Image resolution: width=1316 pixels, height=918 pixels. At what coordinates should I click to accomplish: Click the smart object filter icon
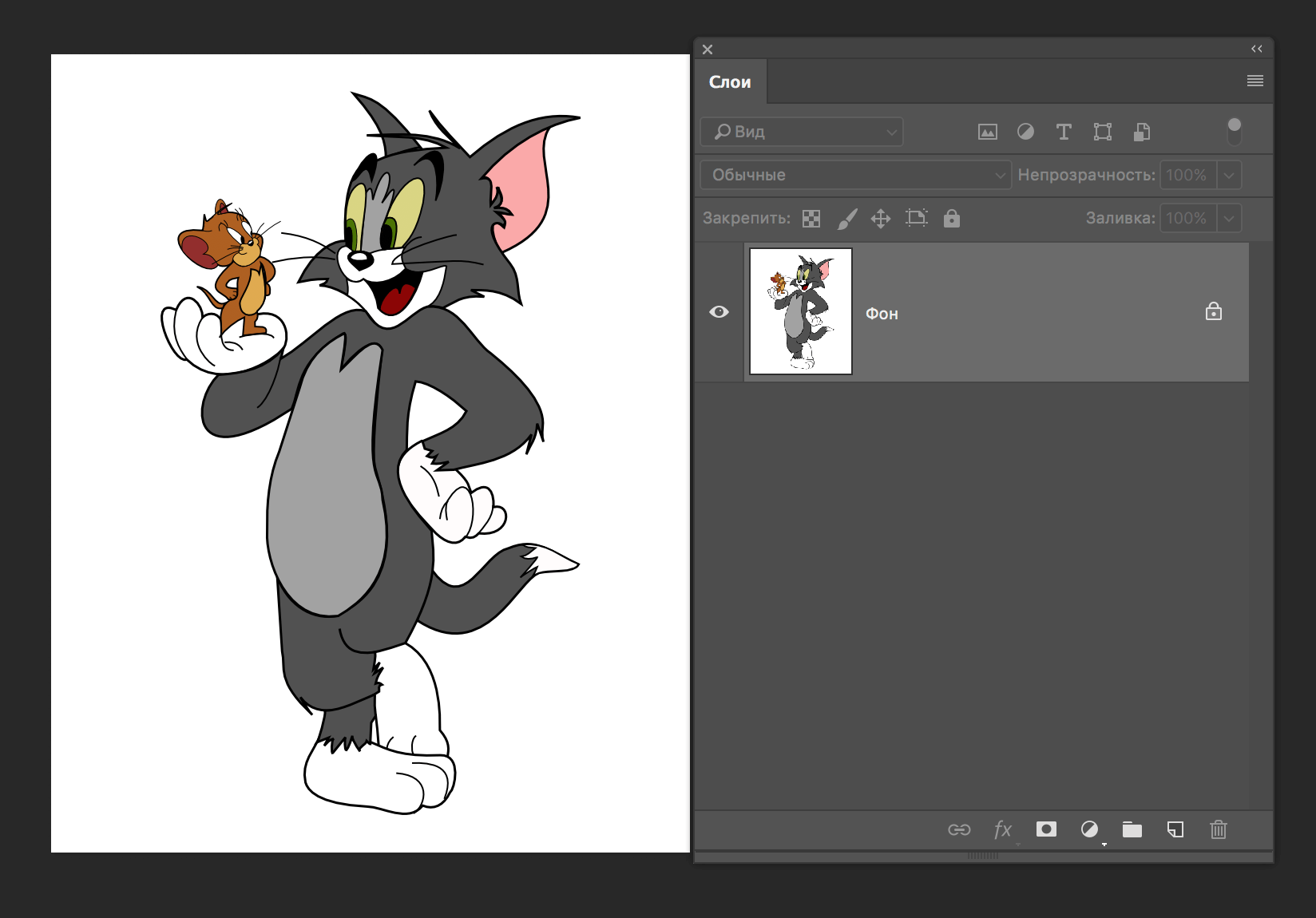point(1141,133)
